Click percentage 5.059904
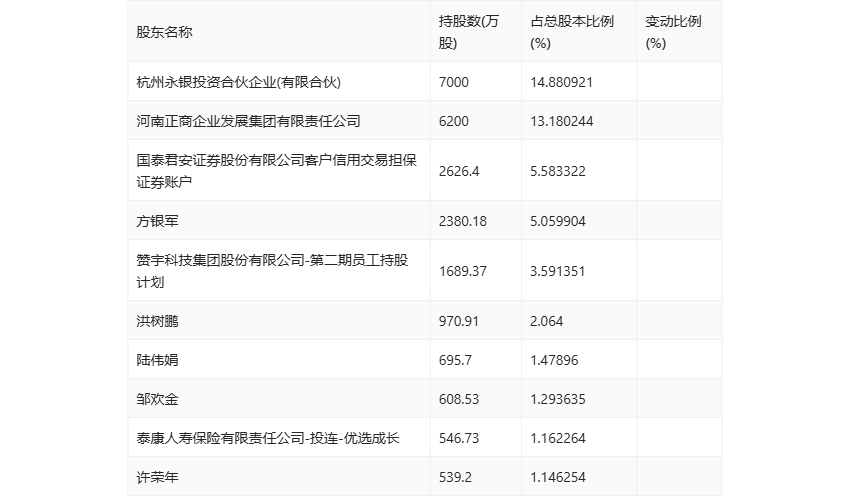 558,221
